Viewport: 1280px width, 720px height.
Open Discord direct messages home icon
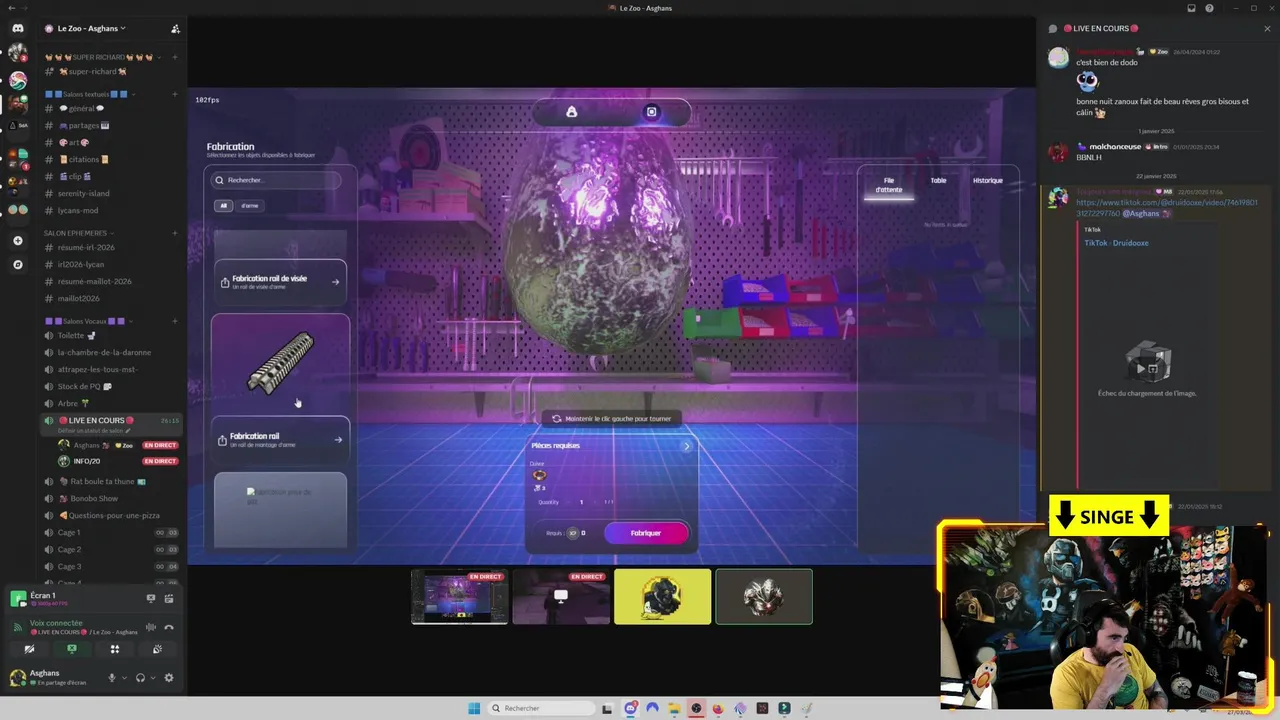click(18, 28)
